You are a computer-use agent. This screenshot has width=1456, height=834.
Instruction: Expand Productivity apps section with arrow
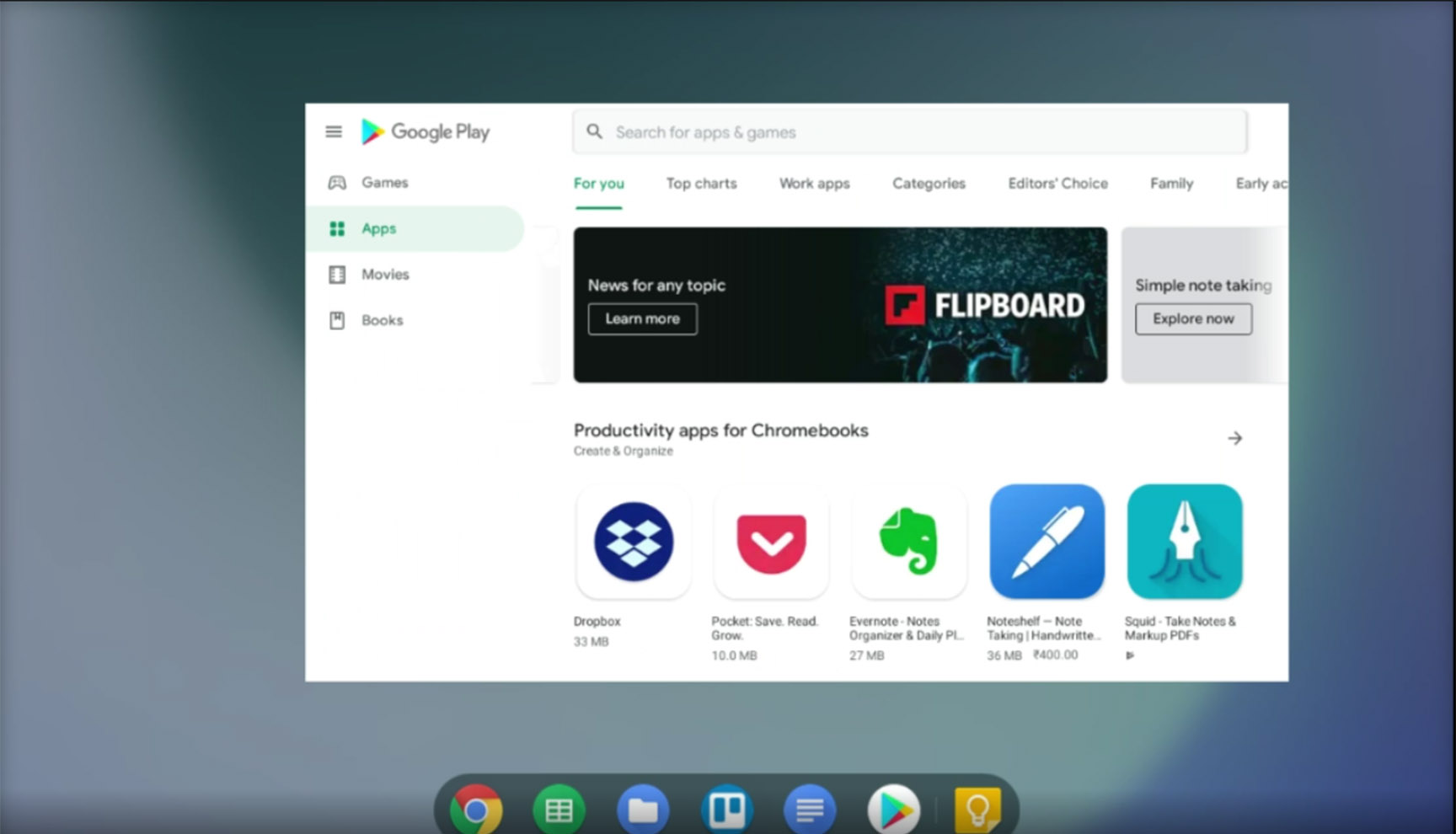[x=1235, y=438]
